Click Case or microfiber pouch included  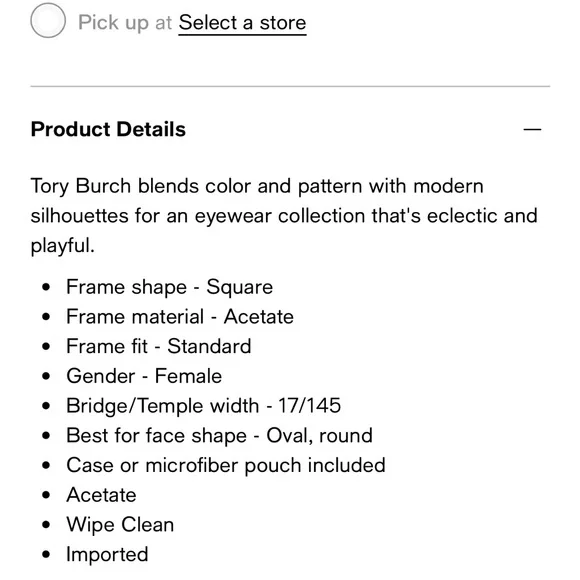(226, 465)
